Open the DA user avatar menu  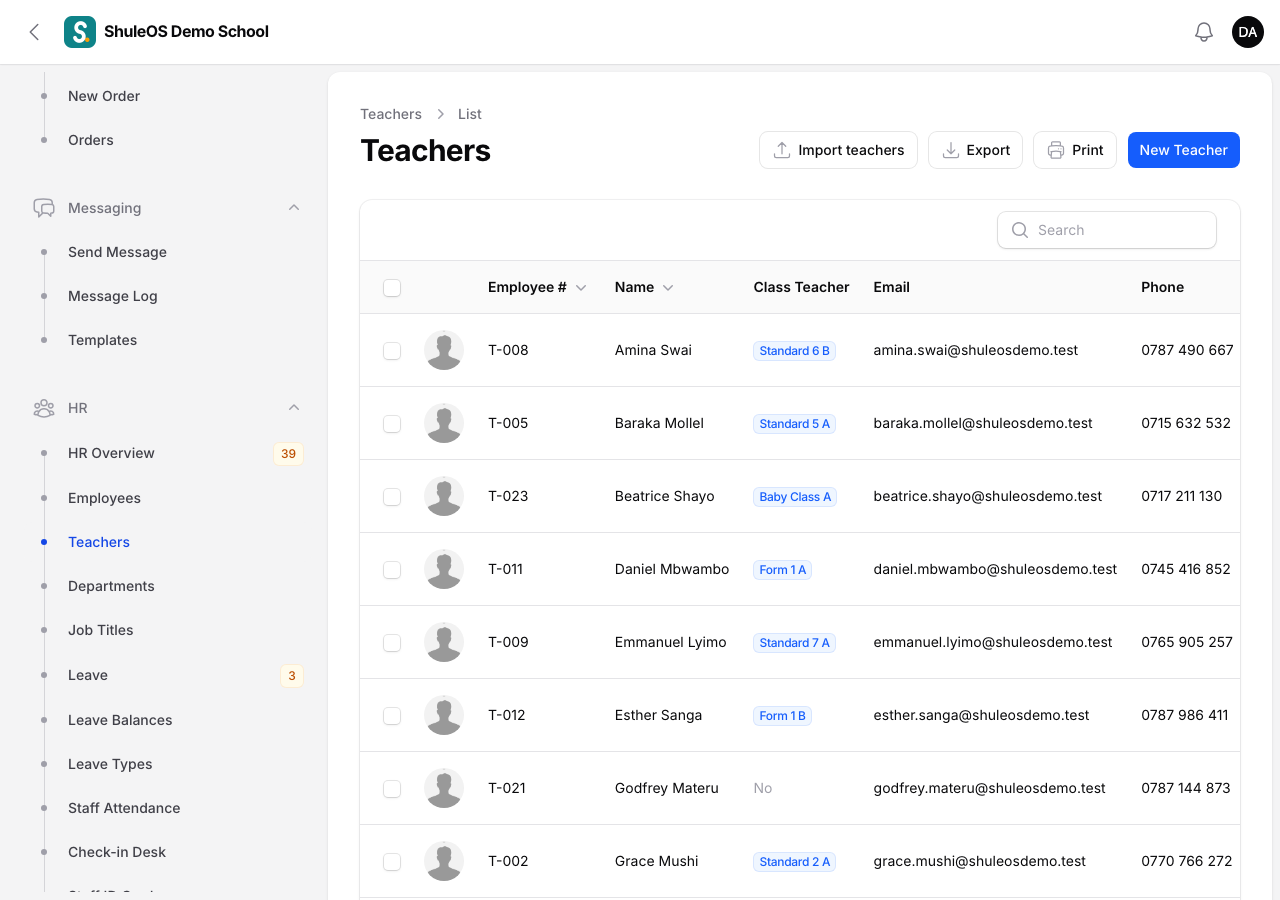[x=1248, y=32]
